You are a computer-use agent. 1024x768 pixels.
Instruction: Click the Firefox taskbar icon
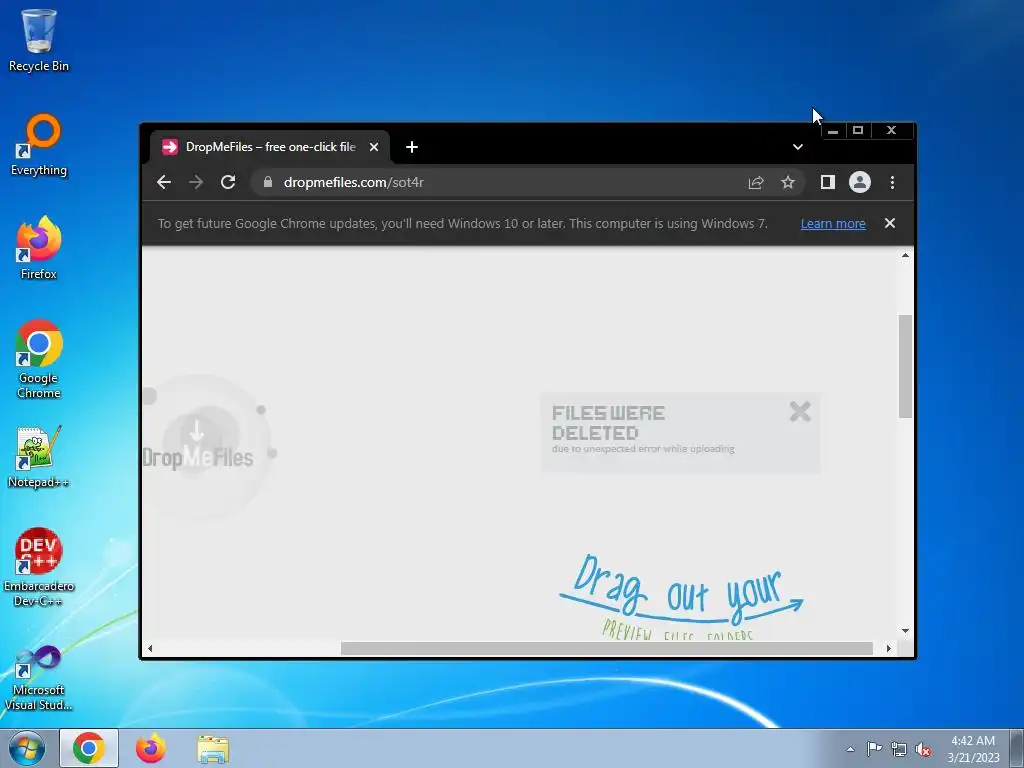pos(151,748)
